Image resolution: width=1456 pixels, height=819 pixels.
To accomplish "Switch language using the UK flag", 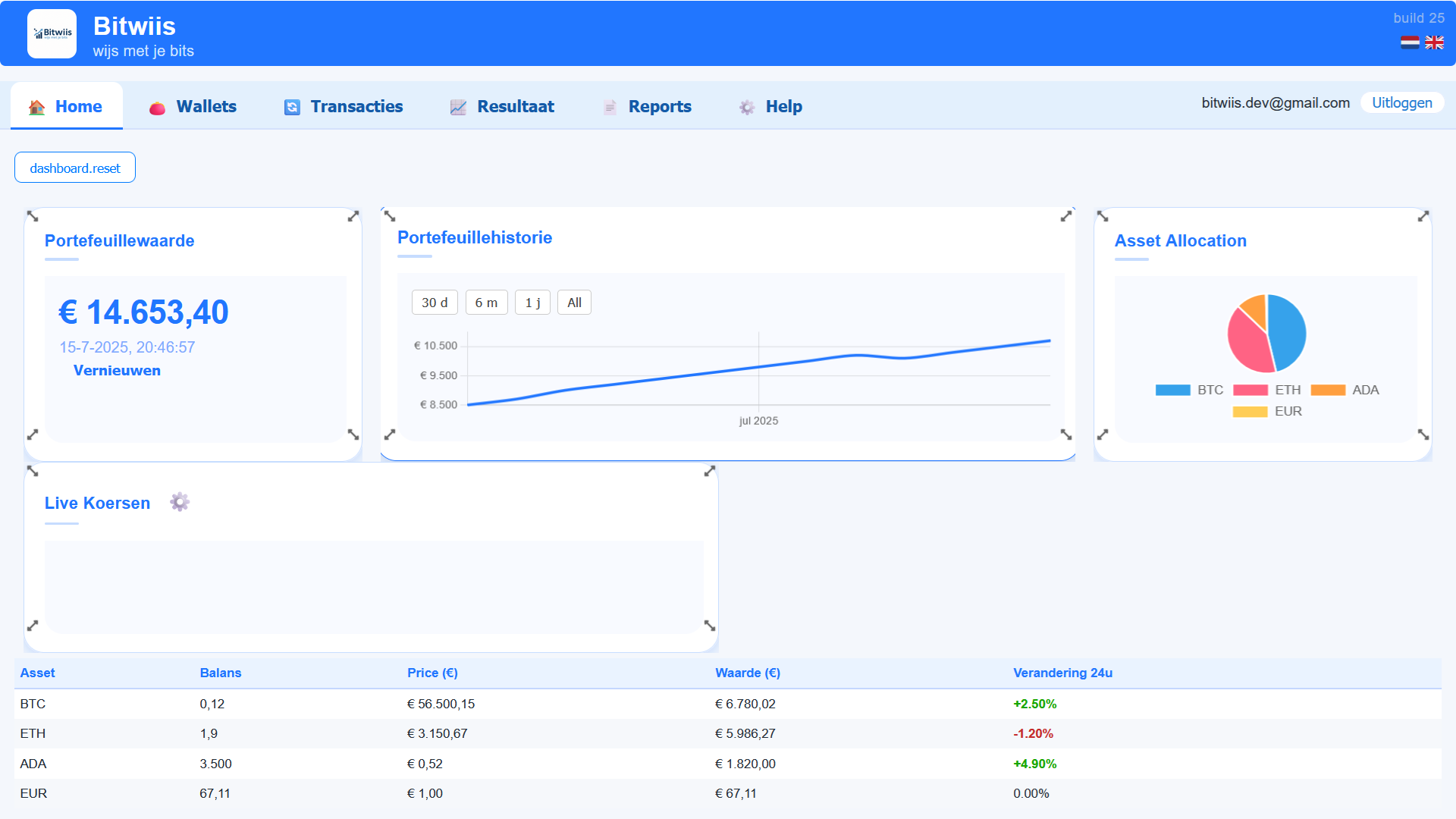I will click(1434, 43).
